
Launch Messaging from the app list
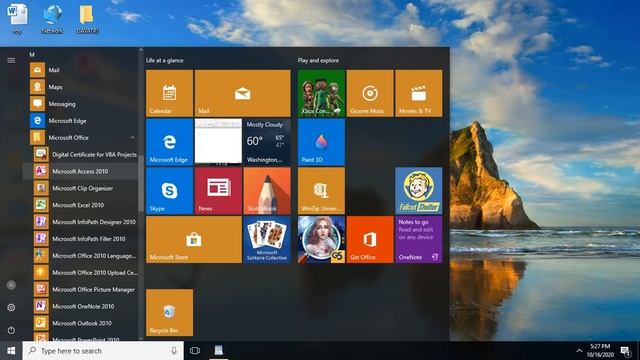(81, 104)
